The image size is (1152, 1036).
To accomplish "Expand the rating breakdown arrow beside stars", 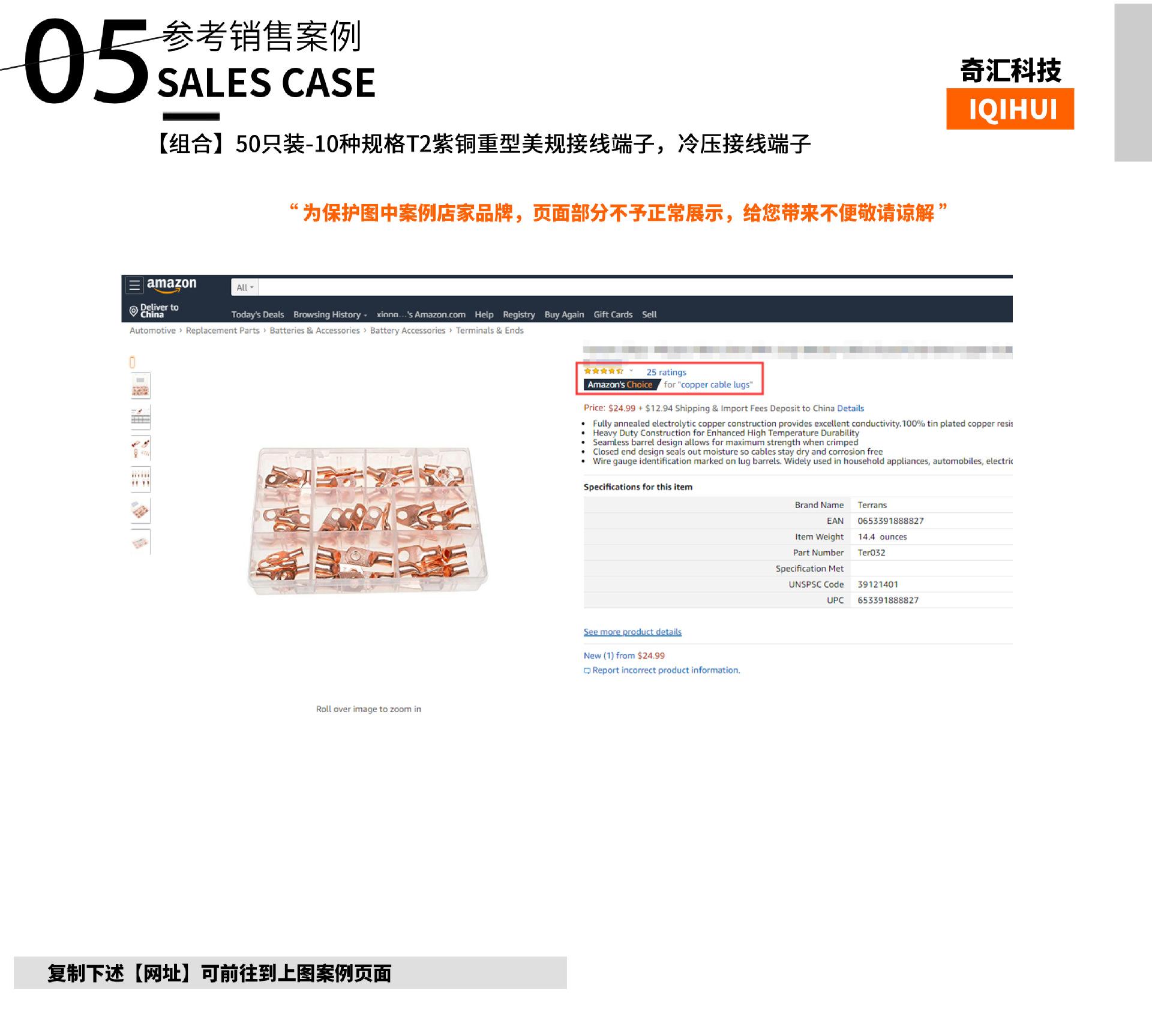I will 631,371.
